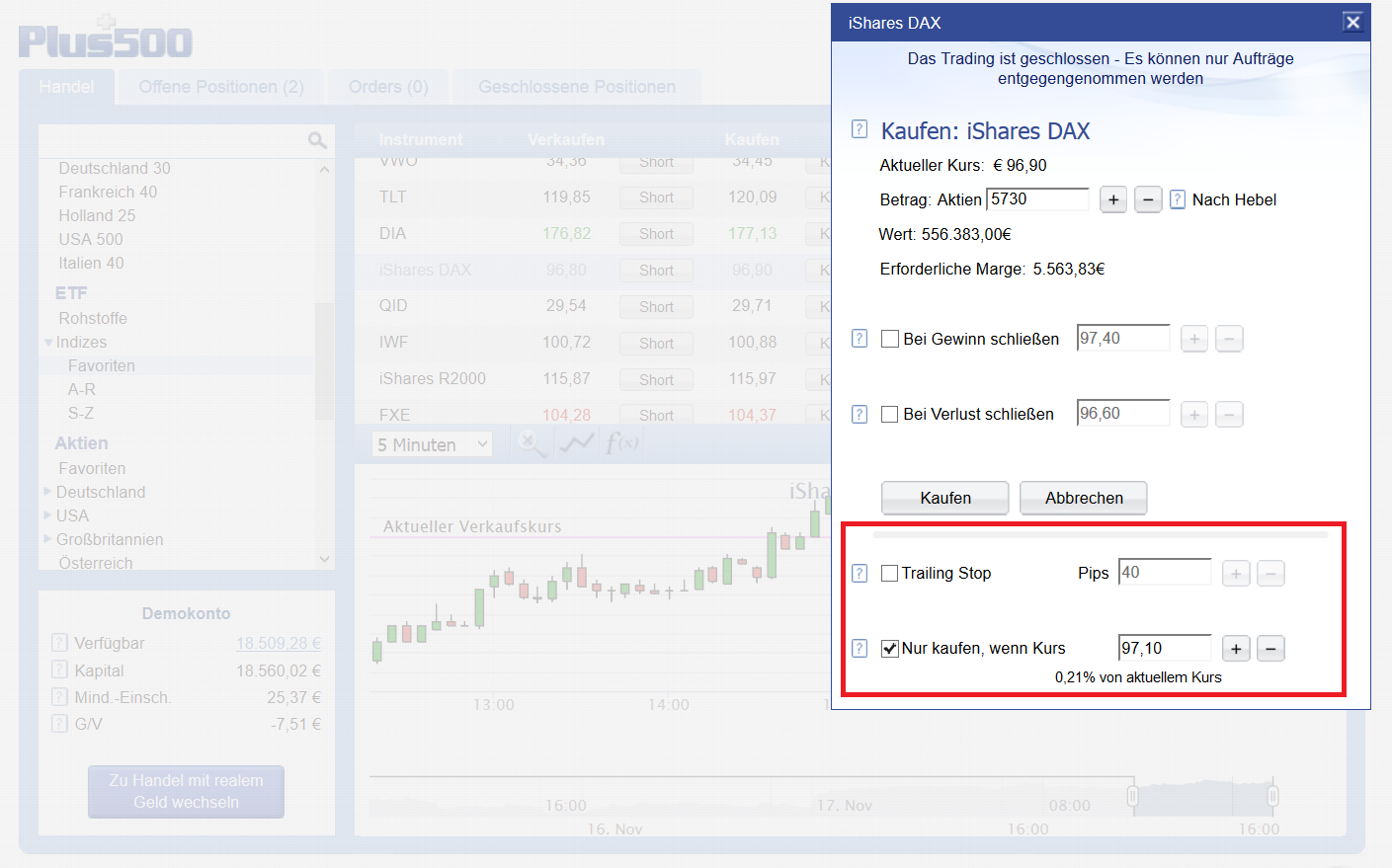Open help icon for Nach Hebel
Screen dimensions: 1392x868
coord(1178,199)
